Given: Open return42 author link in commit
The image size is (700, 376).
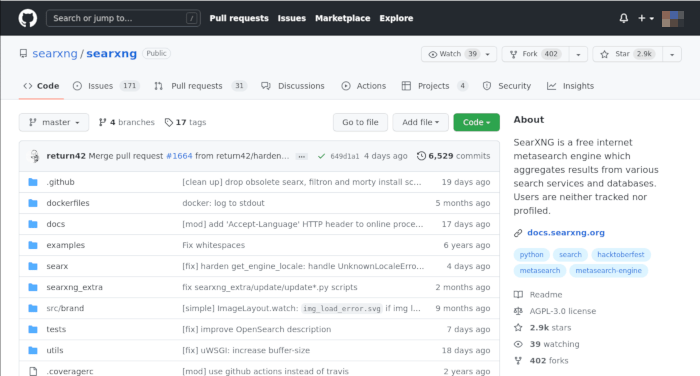Looking at the screenshot, I should click(x=66, y=156).
